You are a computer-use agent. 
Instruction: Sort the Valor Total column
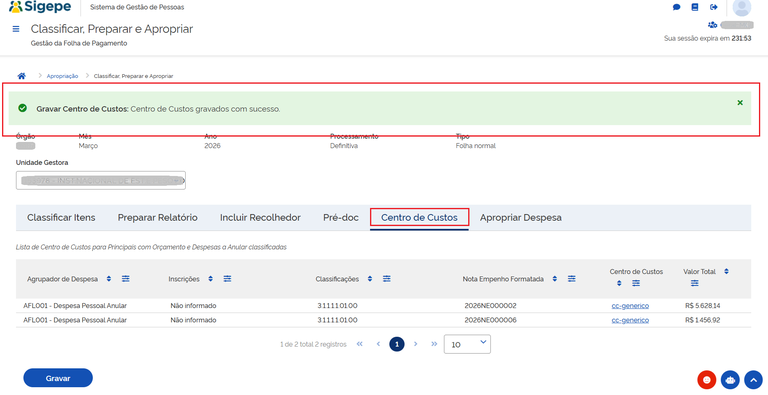(726, 272)
